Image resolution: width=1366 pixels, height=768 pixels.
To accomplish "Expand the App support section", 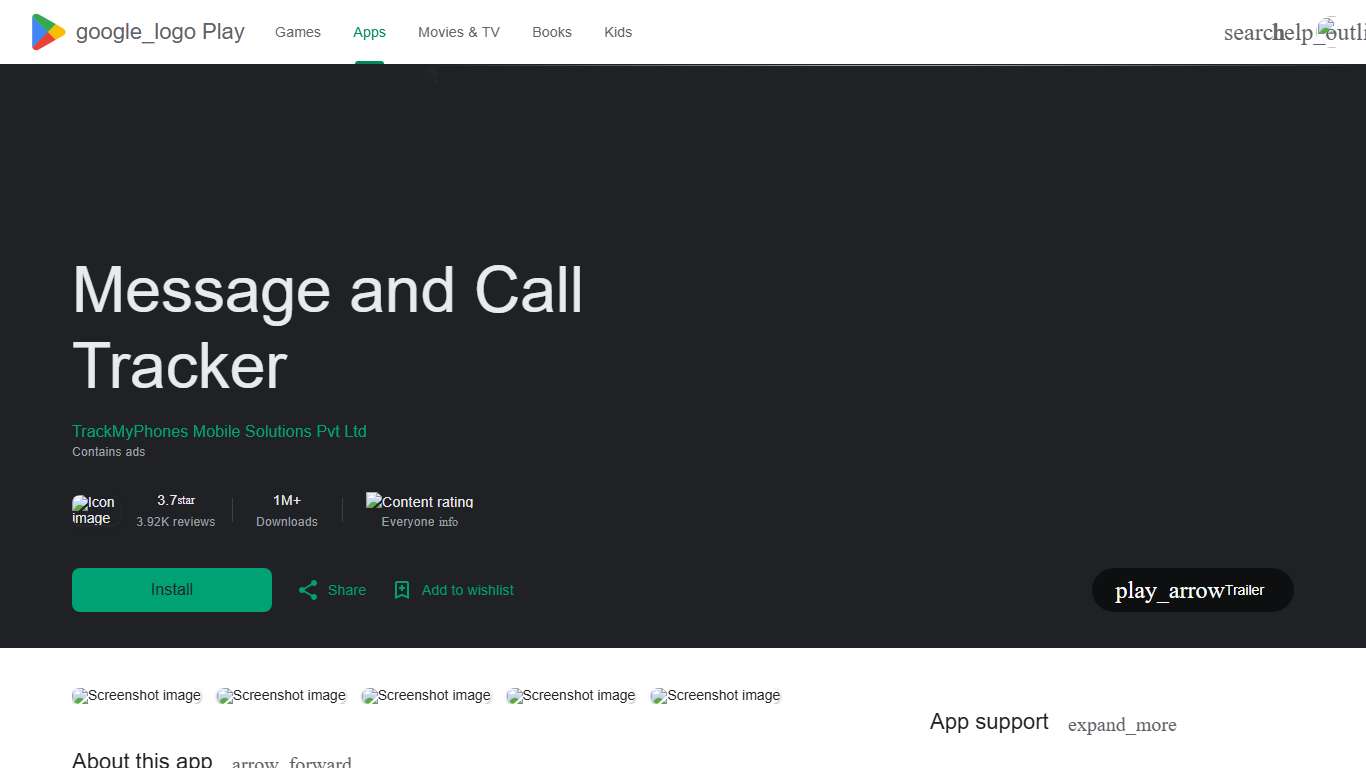I will (1122, 725).
